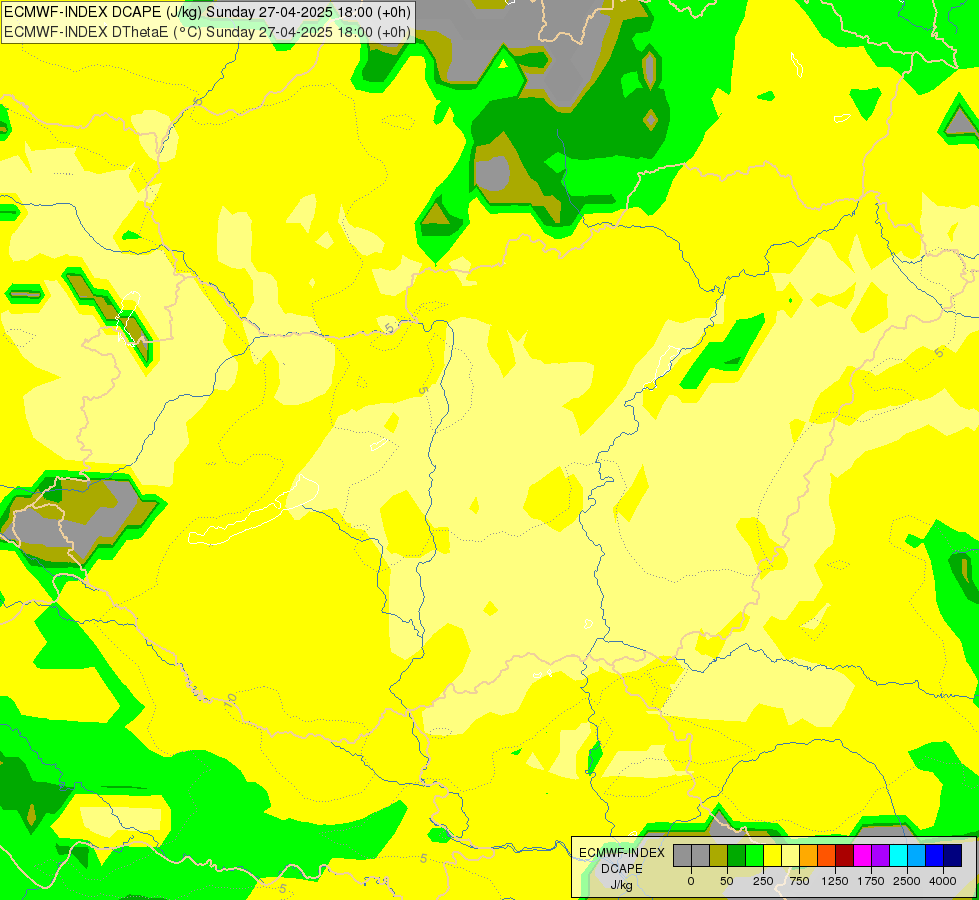This screenshot has width=979, height=900.
Task: Click the legend value 50
Action: [727, 881]
